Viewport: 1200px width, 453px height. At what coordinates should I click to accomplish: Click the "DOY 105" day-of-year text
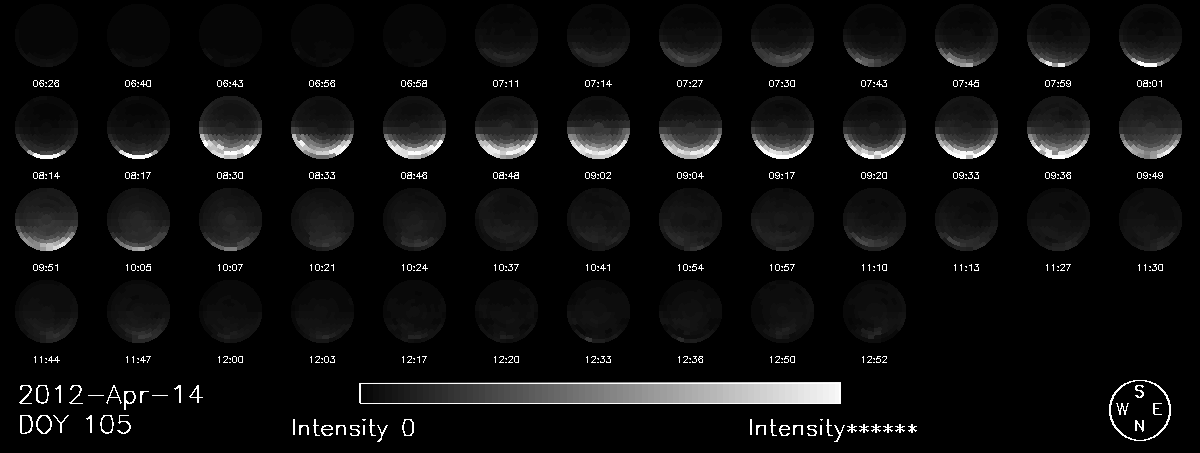tap(75, 426)
